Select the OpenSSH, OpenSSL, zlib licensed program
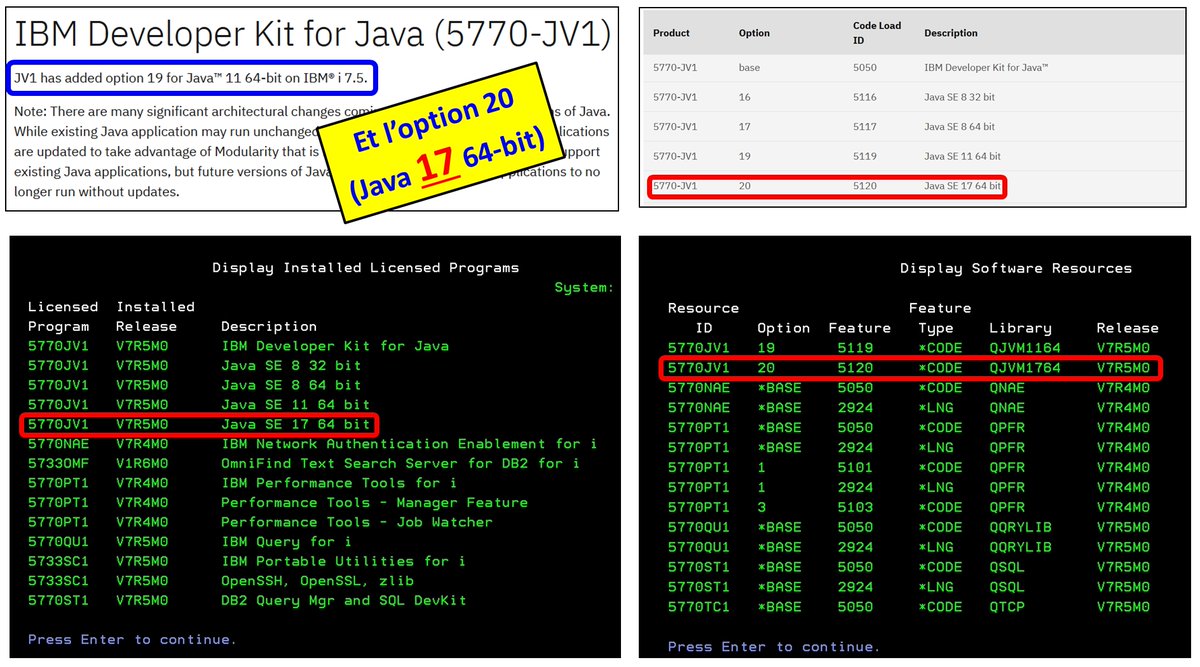 point(320,581)
